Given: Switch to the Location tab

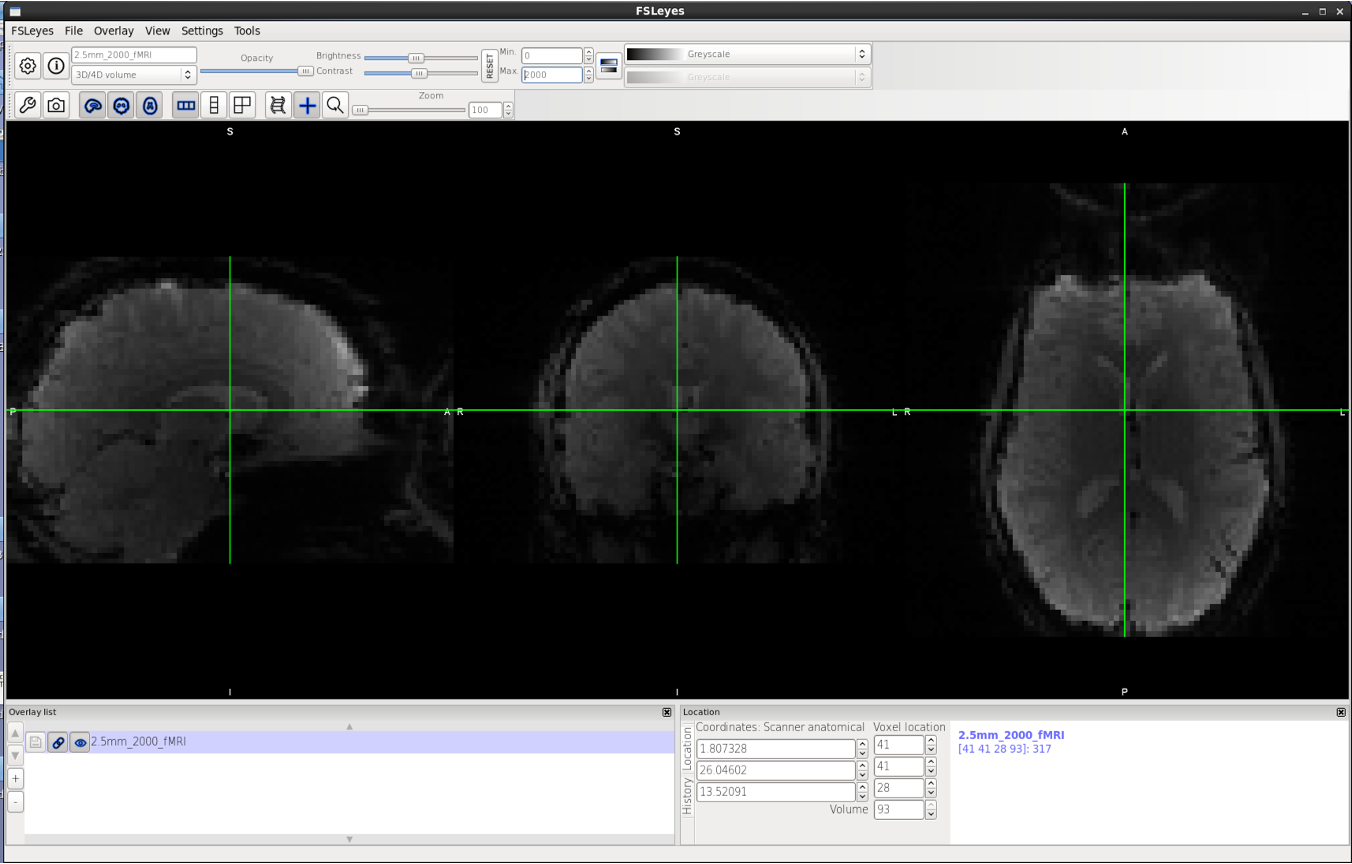Looking at the screenshot, I should tap(687, 747).
